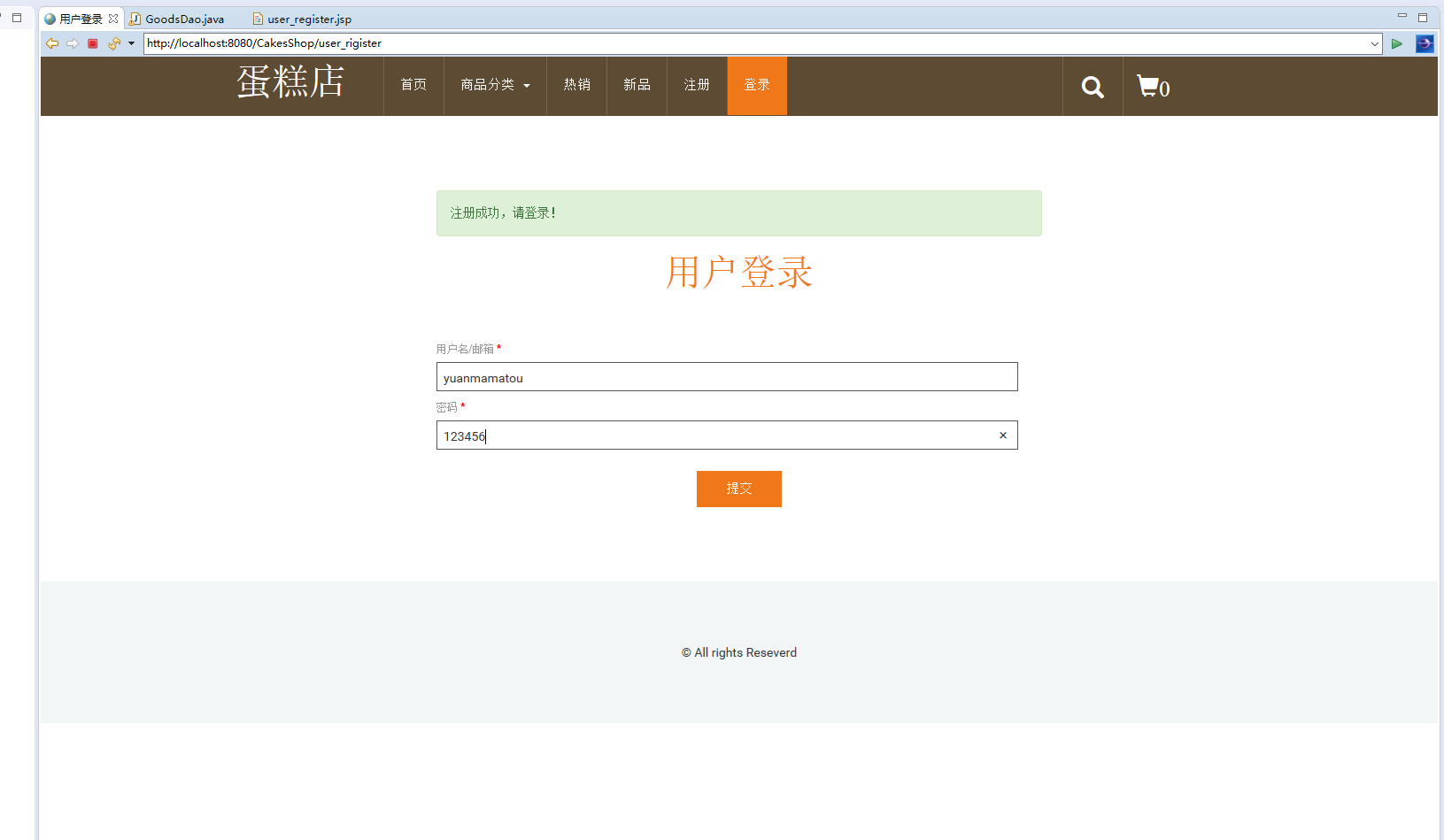Close the 用户登录 browser tab
Viewport: 1444px width, 840px height.
coord(113,18)
